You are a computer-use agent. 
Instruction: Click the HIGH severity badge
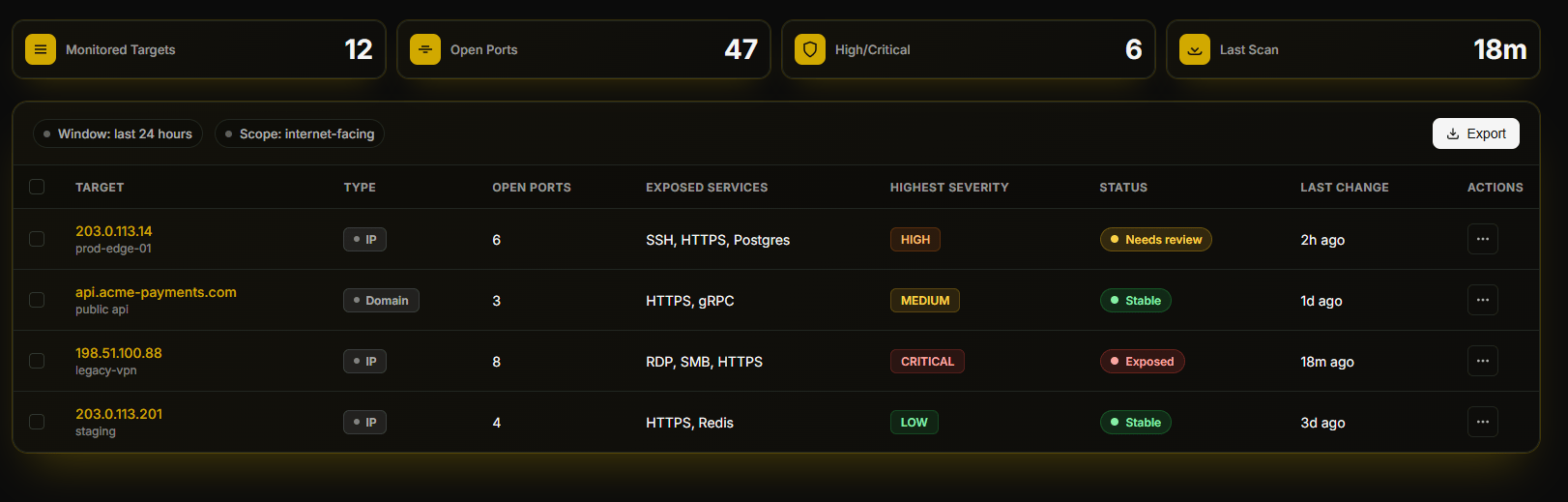pyautogui.click(x=915, y=239)
